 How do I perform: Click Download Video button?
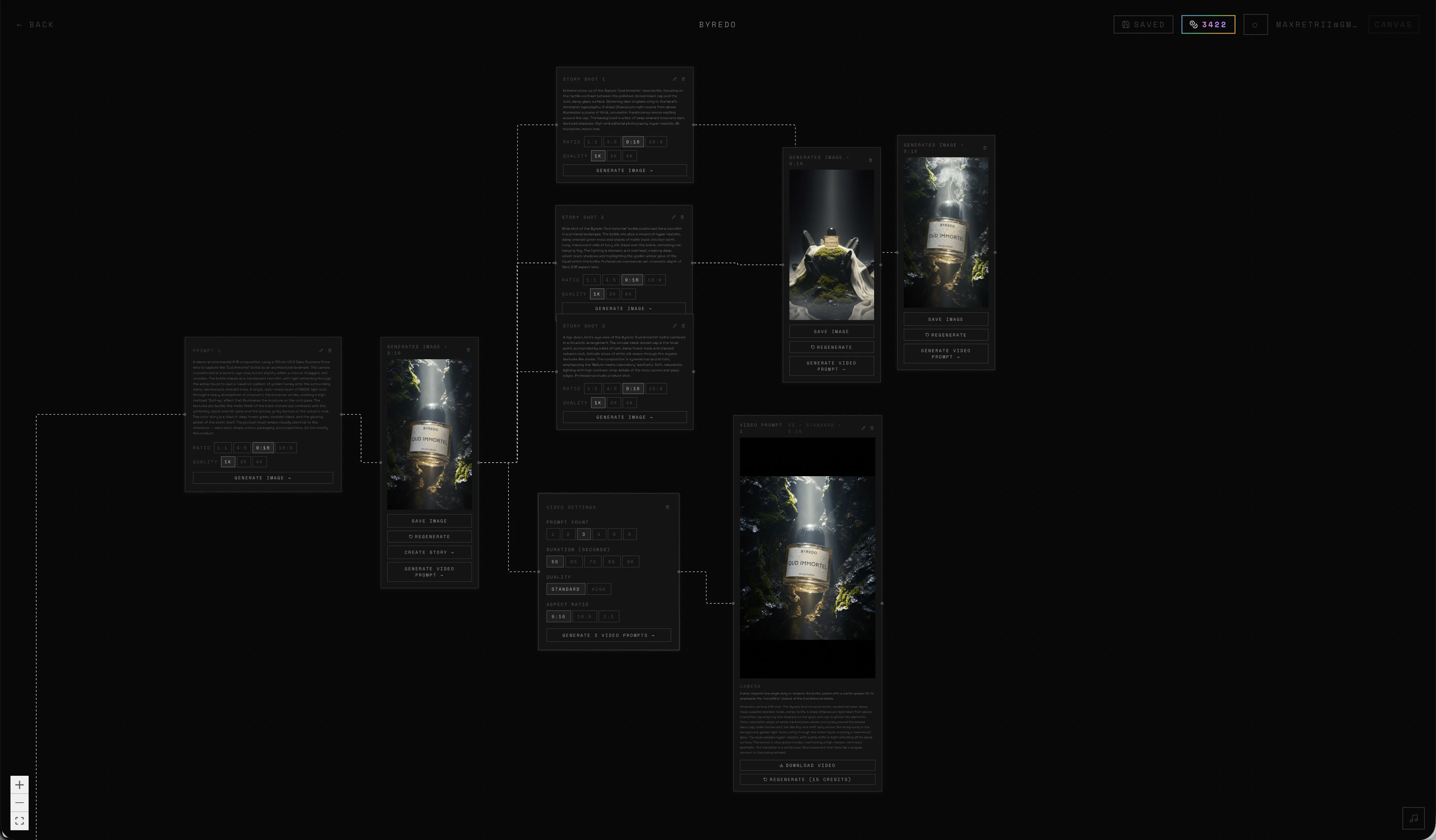[807, 765]
